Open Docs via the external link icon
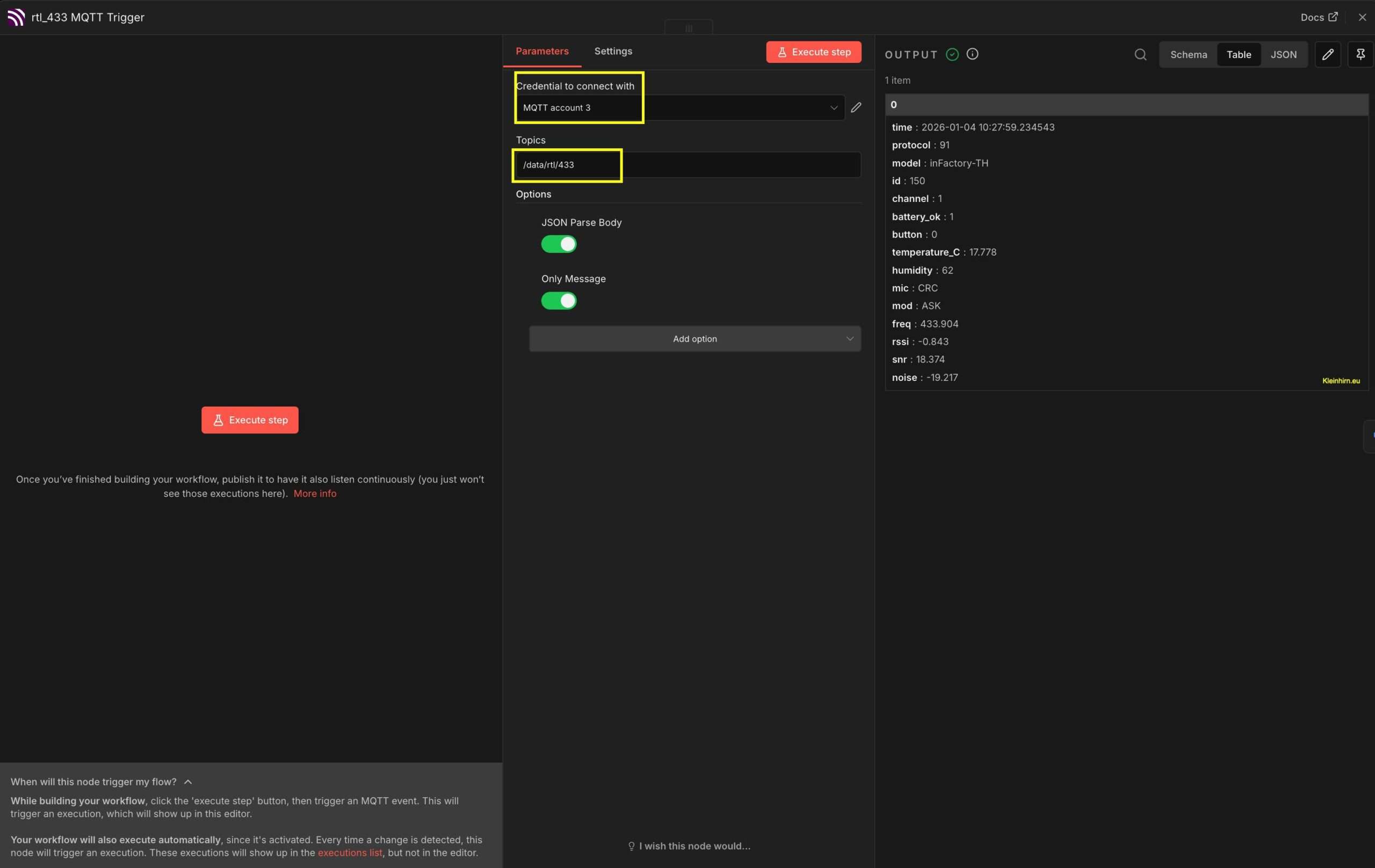The height and width of the screenshot is (868, 1375). pyautogui.click(x=1333, y=17)
